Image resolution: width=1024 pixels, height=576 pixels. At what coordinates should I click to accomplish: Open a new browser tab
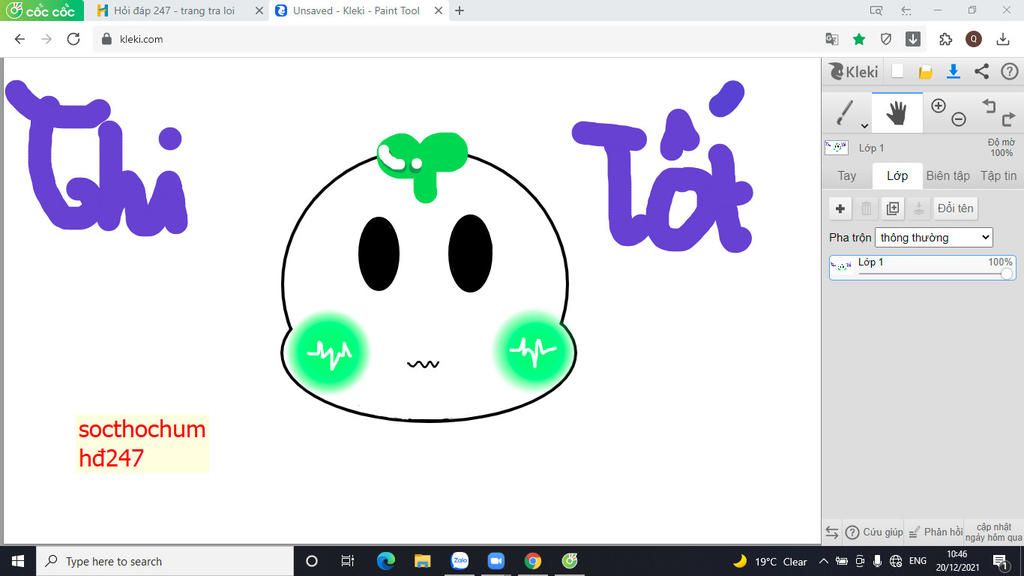click(x=459, y=10)
